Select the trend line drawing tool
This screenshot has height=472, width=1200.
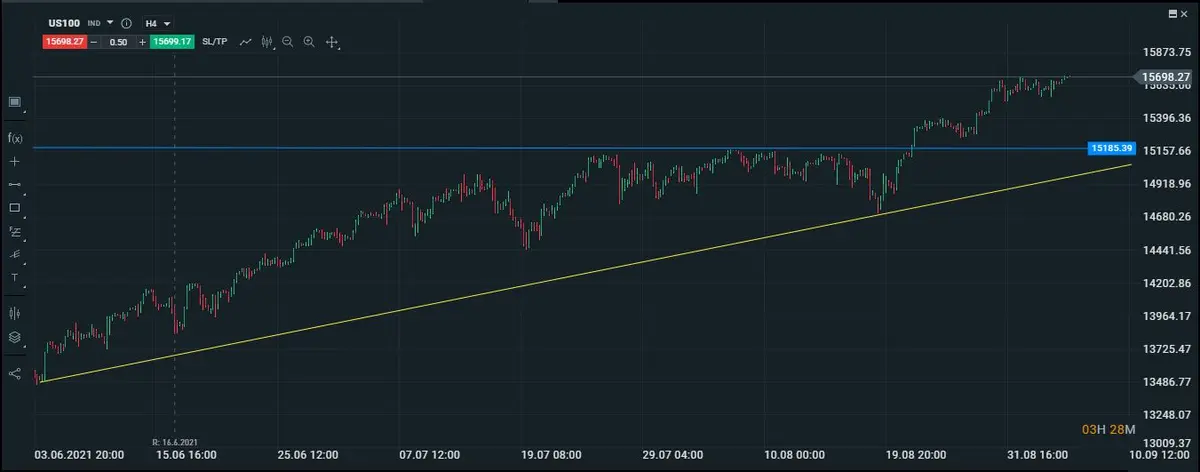(15, 184)
